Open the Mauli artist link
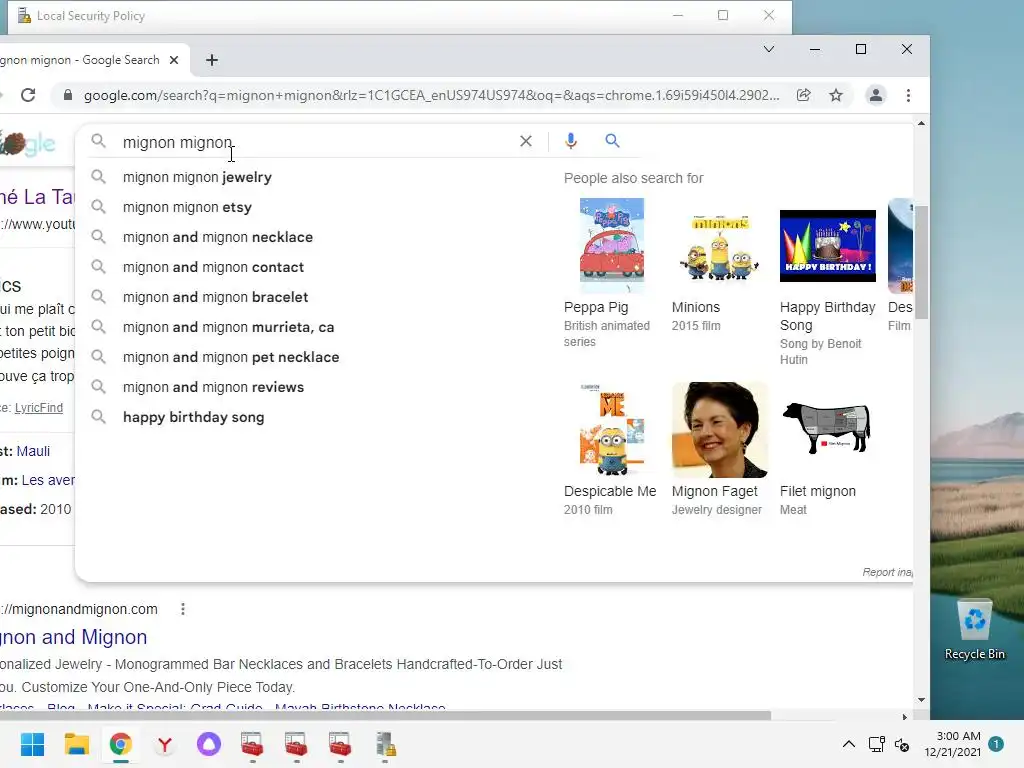The image size is (1024, 768). point(33,451)
